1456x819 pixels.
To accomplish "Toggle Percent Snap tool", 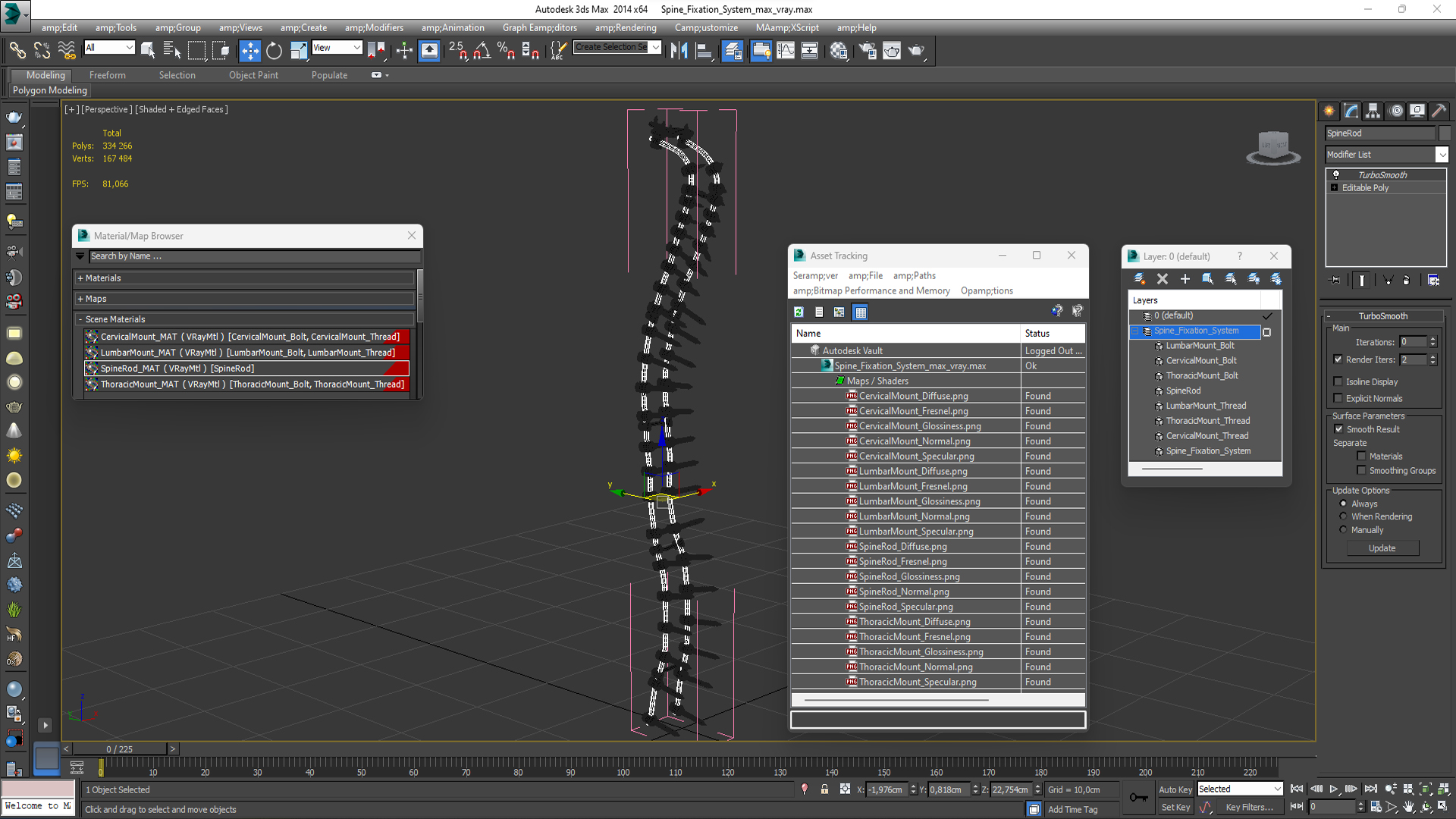I will tap(506, 51).
